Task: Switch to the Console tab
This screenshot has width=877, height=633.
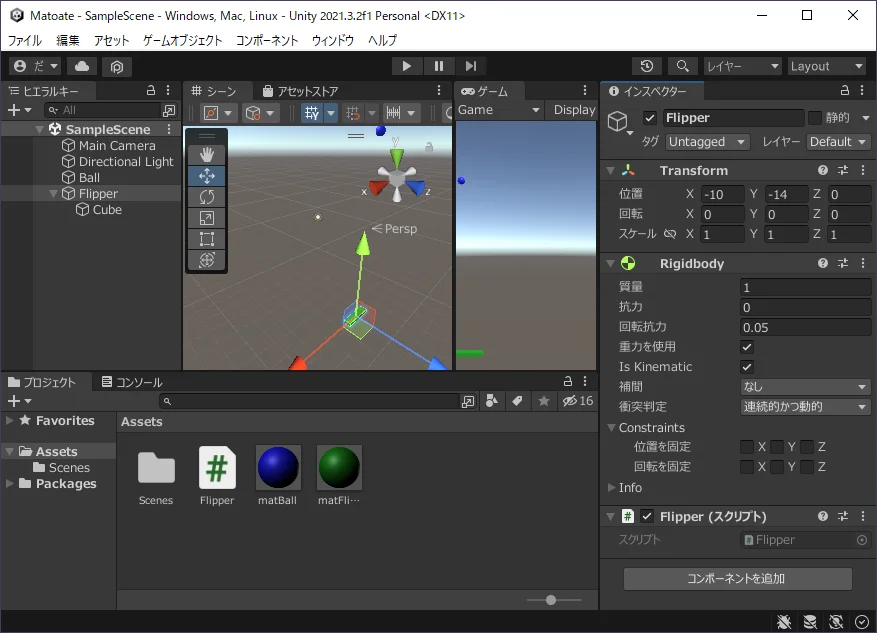Action: (x=133, y=382)
